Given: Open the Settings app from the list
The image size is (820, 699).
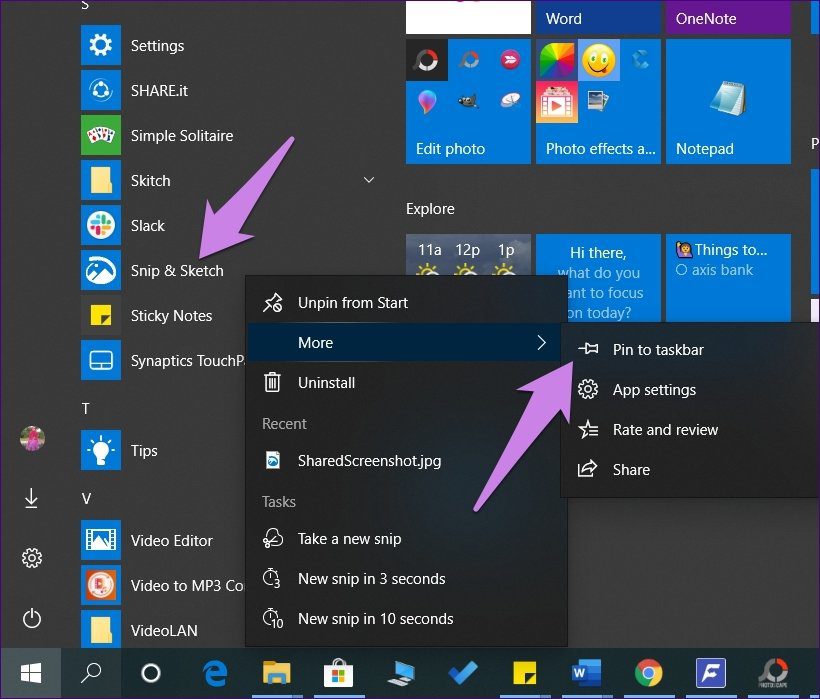Looking at the screenshot, I should pyautogui.click(x=157, y=45).
